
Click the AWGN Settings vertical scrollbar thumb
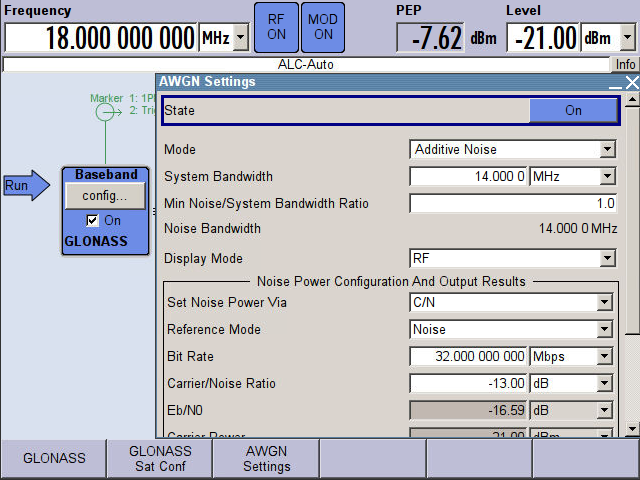632,220
